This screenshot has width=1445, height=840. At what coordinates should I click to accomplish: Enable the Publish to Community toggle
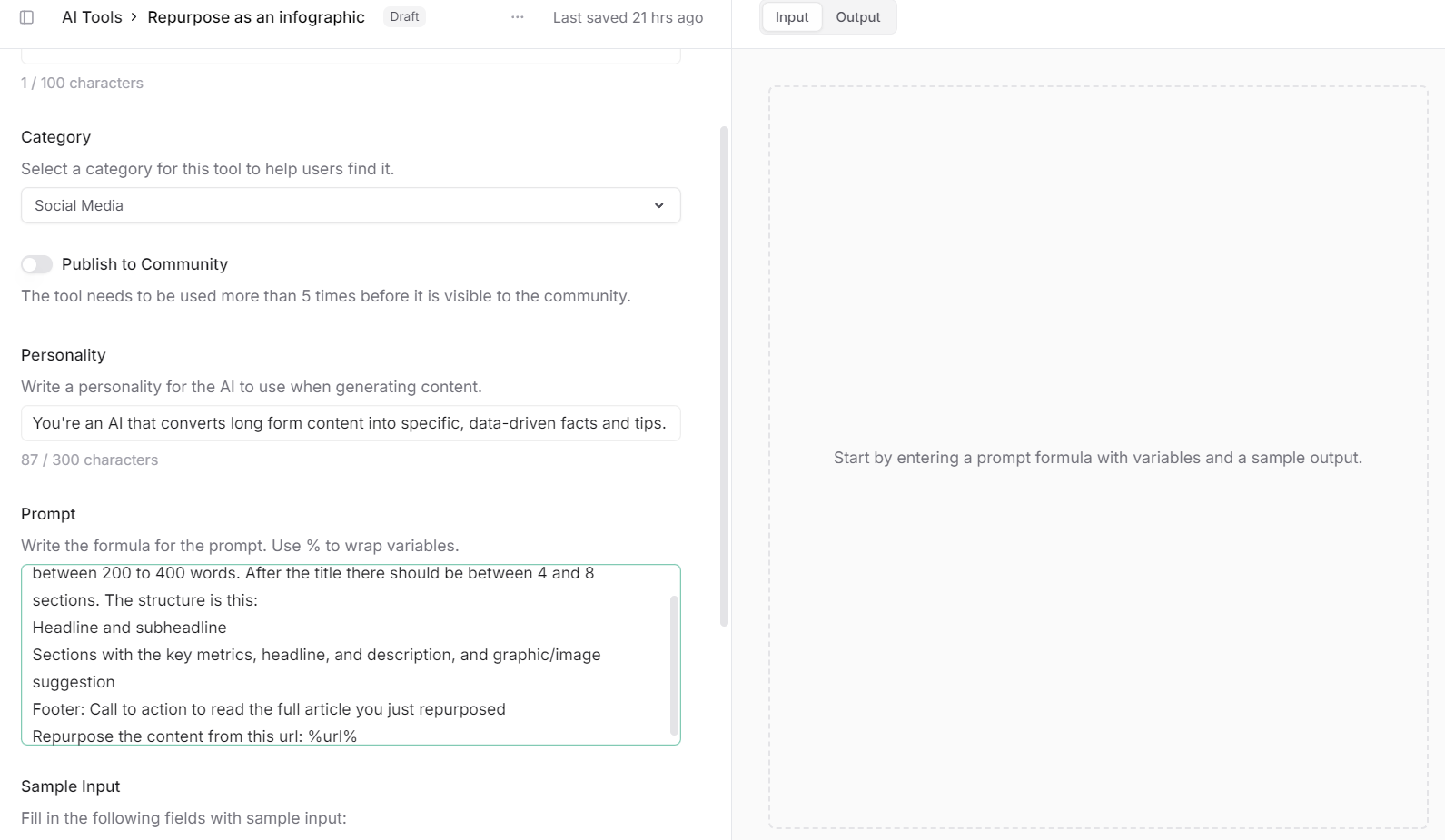click(36, 264)
